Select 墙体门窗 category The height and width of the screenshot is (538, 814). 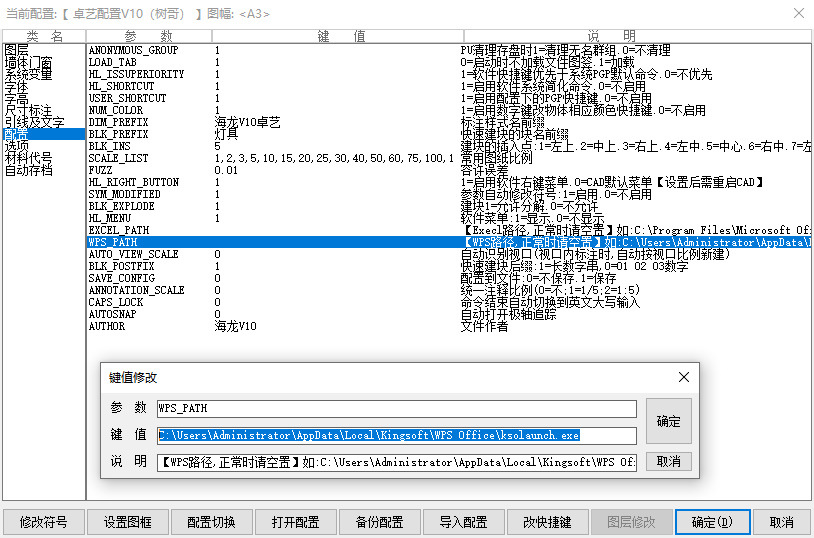29,61
